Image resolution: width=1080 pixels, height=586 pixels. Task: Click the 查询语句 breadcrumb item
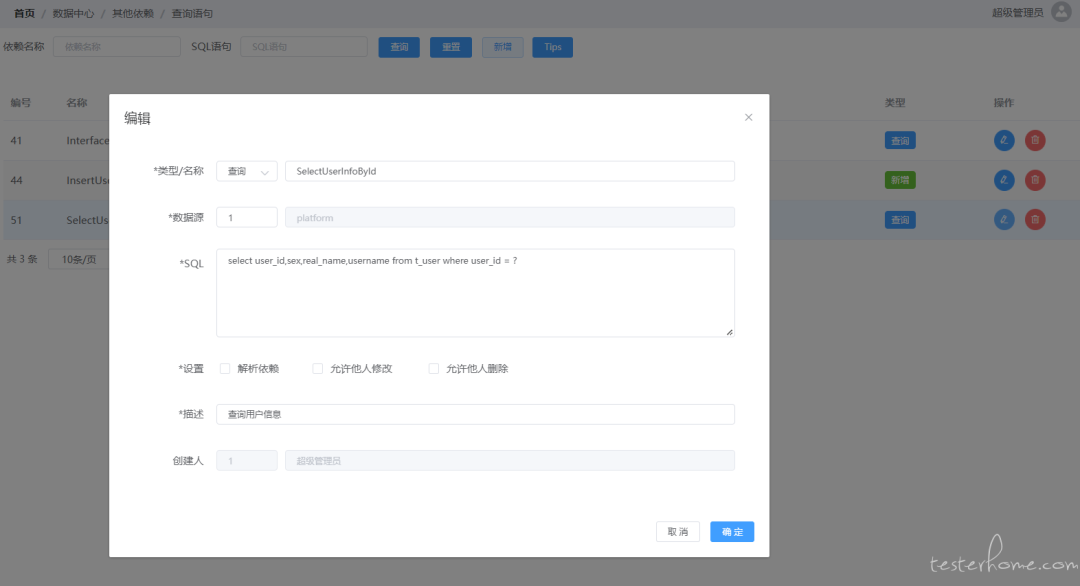[x=192, y=13]
